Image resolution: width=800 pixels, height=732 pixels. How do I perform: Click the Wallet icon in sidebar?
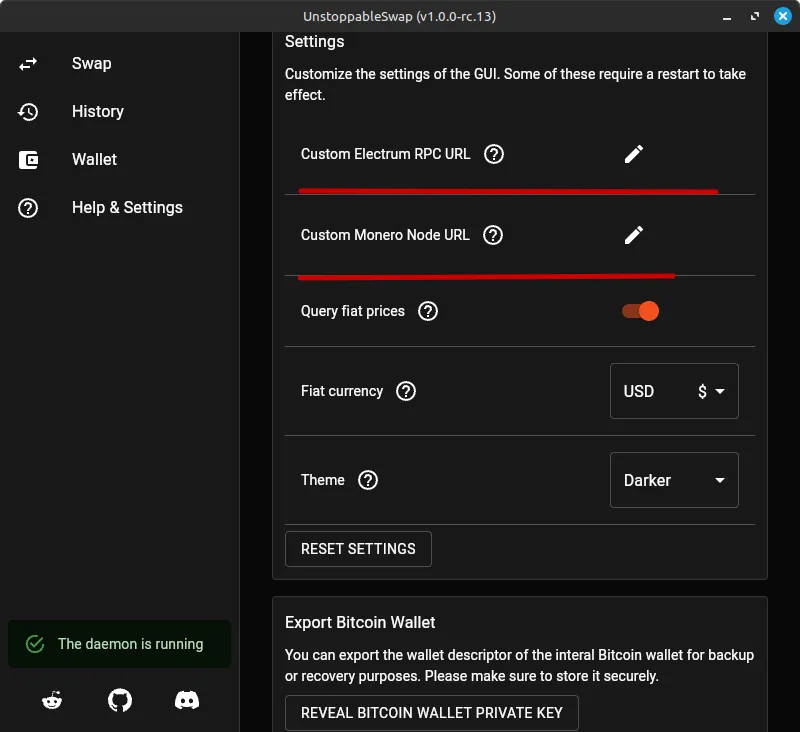pyautogui.click(x=28, y=160)
